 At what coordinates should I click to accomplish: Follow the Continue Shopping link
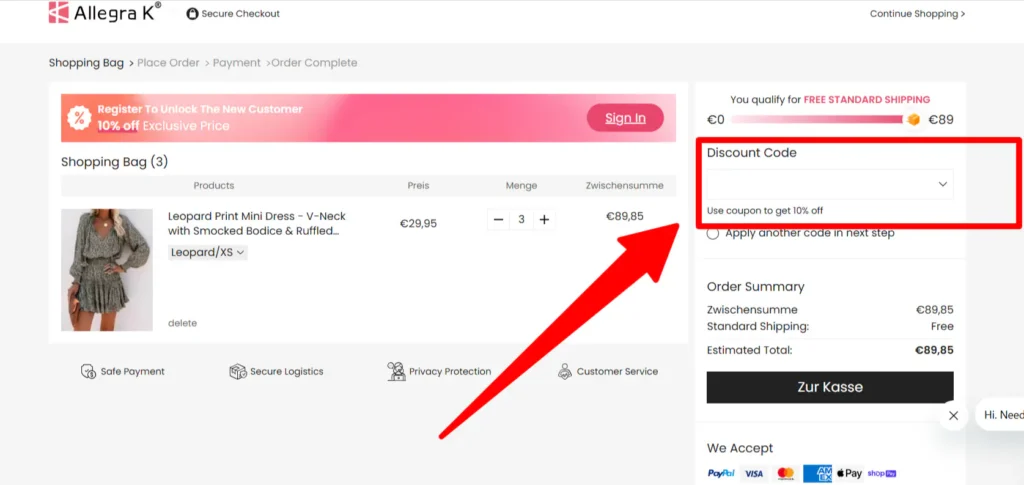(917, 14)
